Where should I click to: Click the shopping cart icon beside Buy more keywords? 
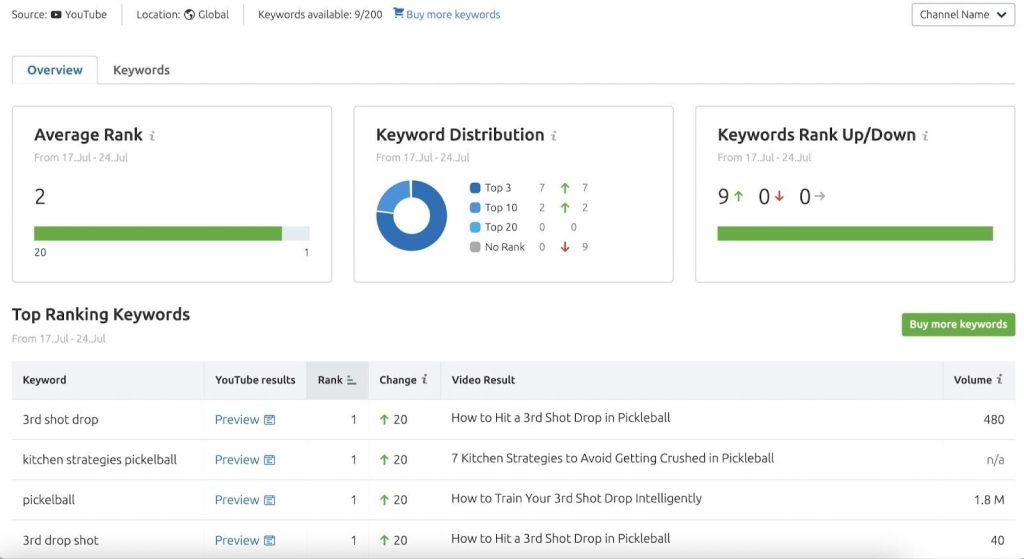point(398,13)
